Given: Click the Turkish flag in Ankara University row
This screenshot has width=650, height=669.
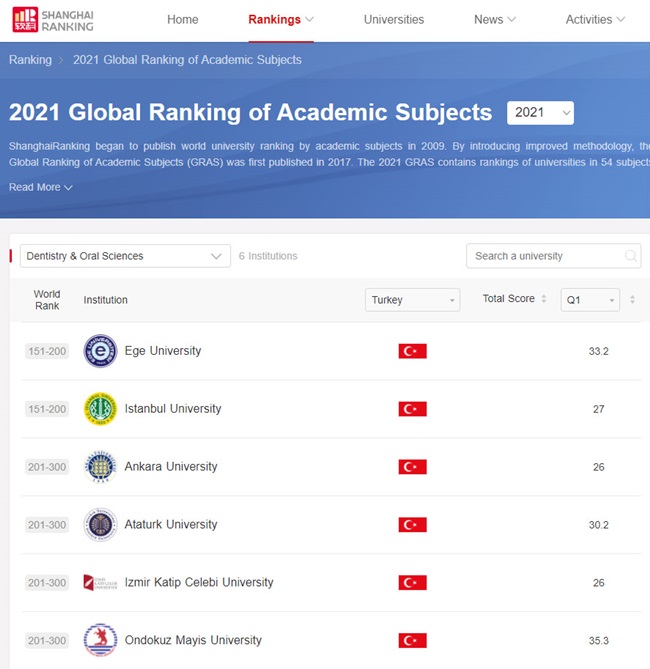Looking at the screenshot, I should click(x=412, y=467).
